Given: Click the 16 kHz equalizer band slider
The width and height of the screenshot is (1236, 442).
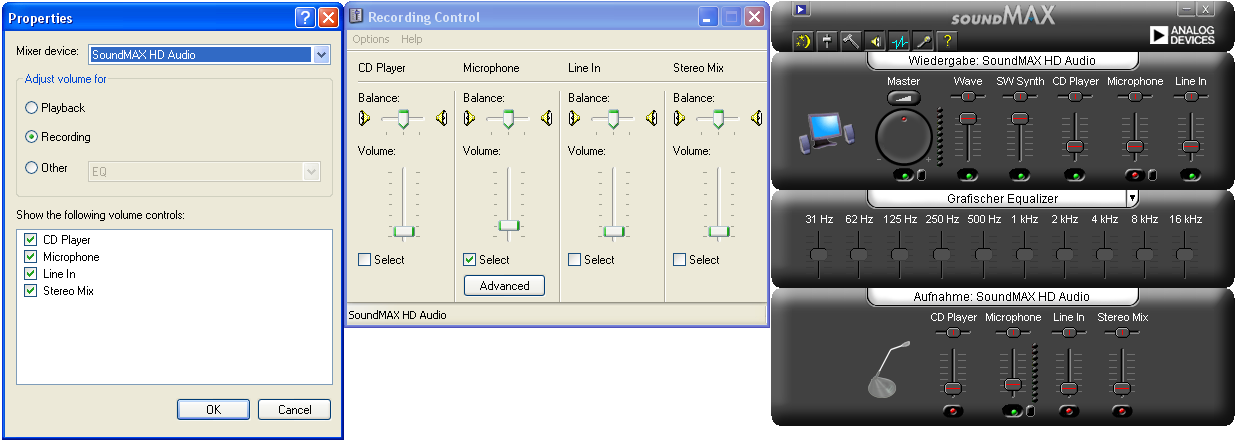Looking at the screenshot, I should pyautogui.click(x=1186, y=255).
